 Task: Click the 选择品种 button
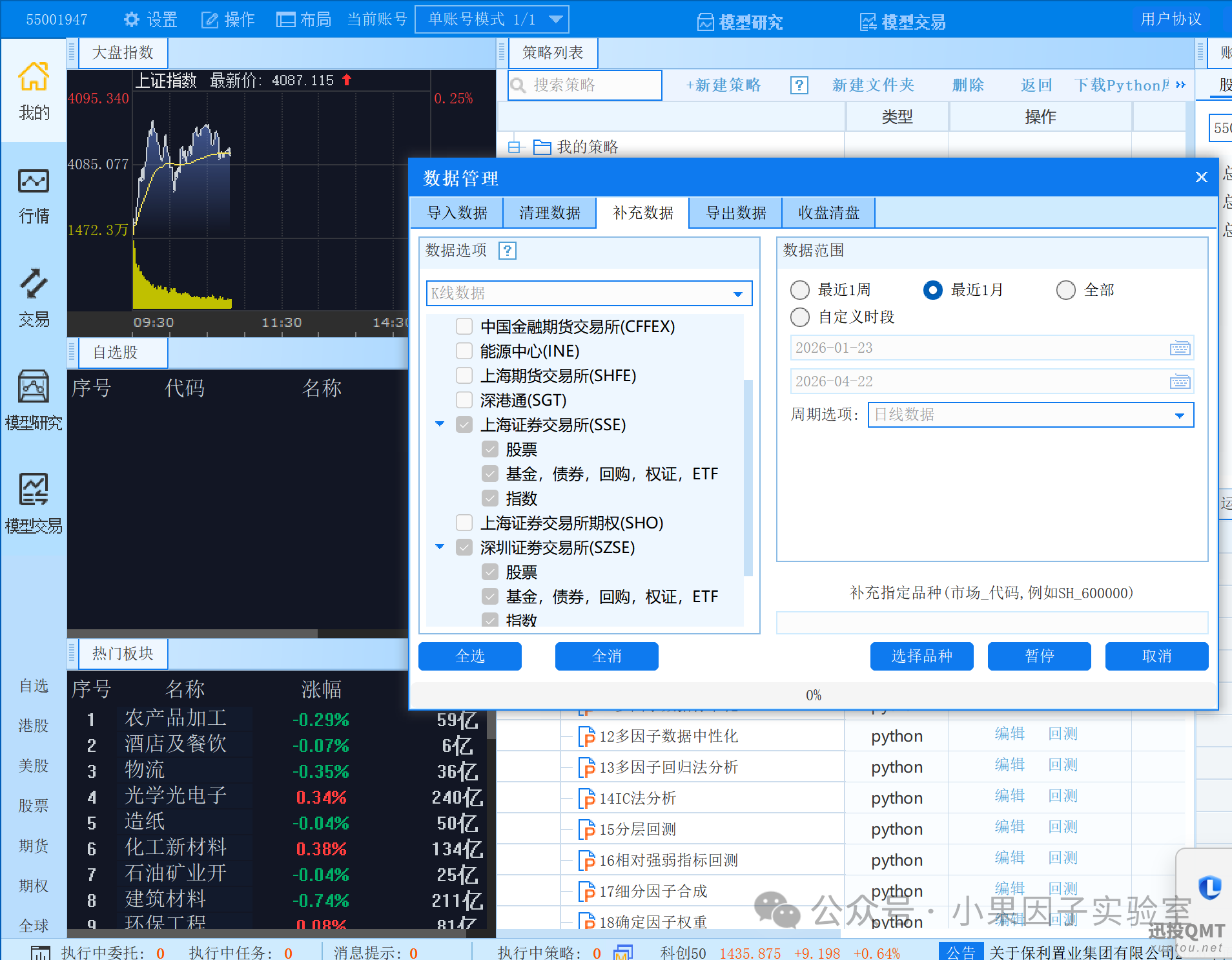coord(921,656)
